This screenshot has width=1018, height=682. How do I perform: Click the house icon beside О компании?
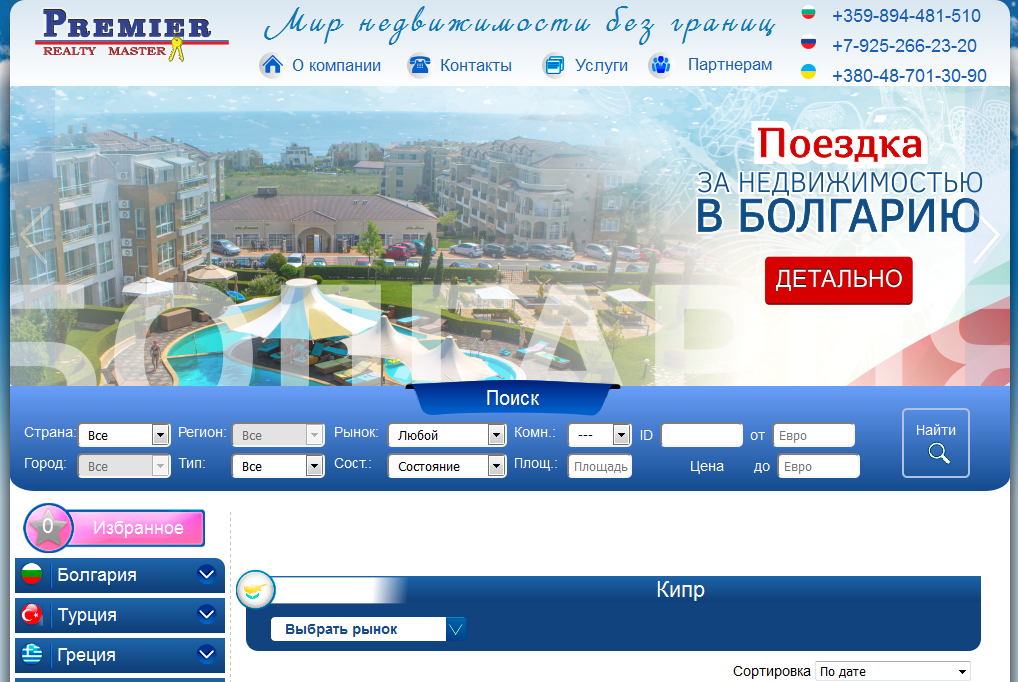tap(272, 65)
